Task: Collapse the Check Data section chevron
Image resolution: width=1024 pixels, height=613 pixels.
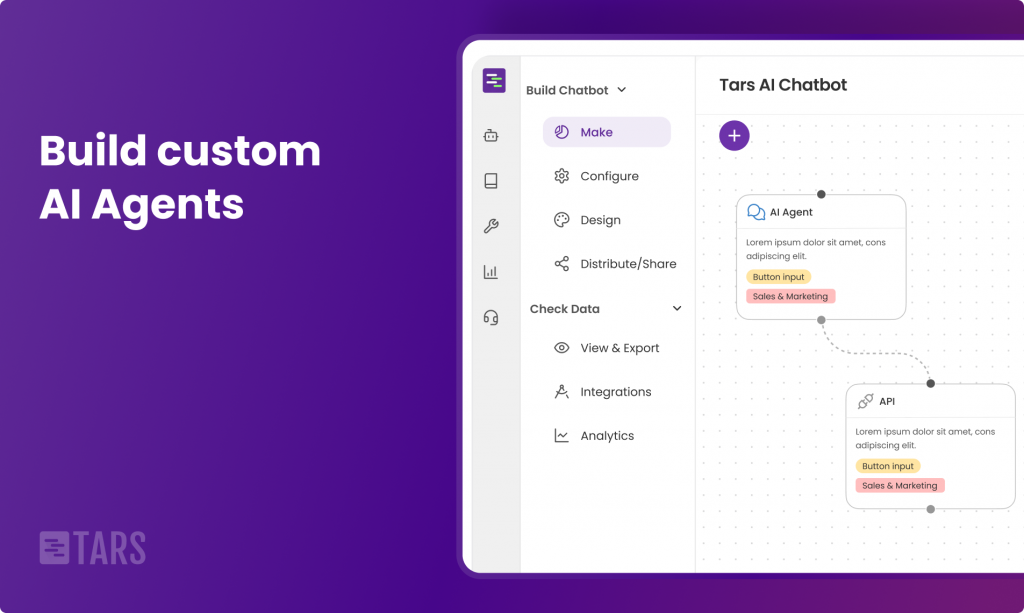Action: click(677, 309)
